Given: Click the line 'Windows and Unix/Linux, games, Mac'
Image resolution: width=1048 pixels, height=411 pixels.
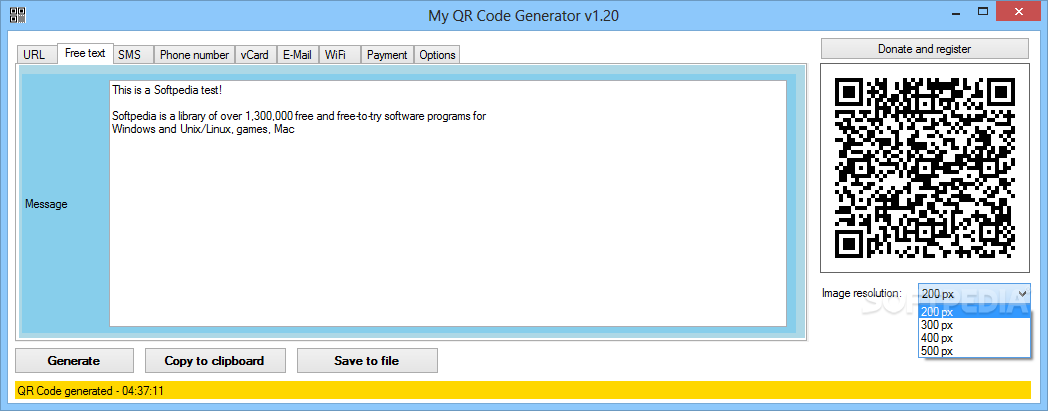Looking at the screenshot, I should (x=204, y=130).
